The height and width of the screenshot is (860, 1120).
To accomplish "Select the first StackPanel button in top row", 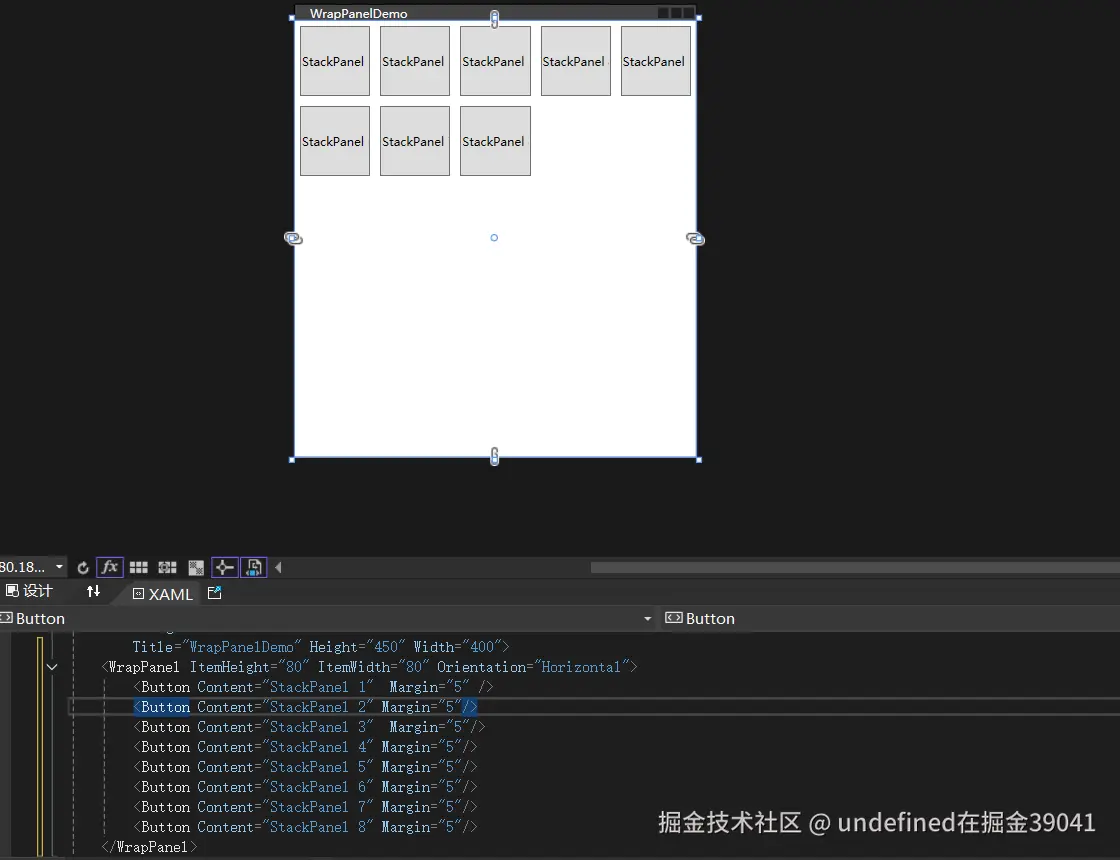I will (x=335, y=61).
